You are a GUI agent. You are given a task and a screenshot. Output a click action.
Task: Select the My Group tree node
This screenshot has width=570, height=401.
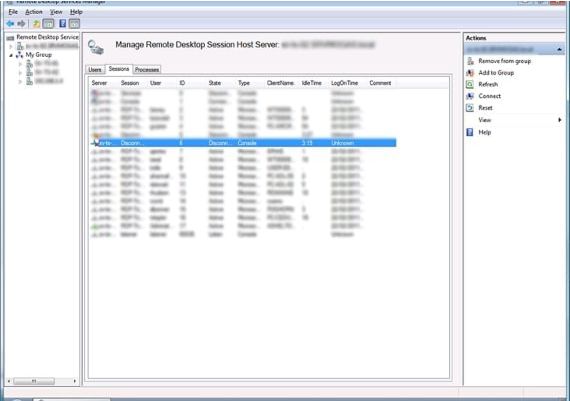coord(39,55)
